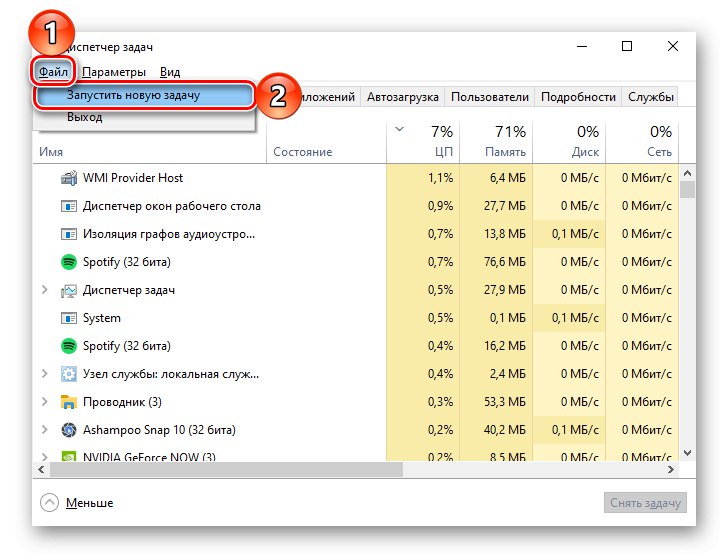Image resolution: width=728 pixels, height=558 pixels.
Task: Click the Снять задачу button
Action: 645,503
